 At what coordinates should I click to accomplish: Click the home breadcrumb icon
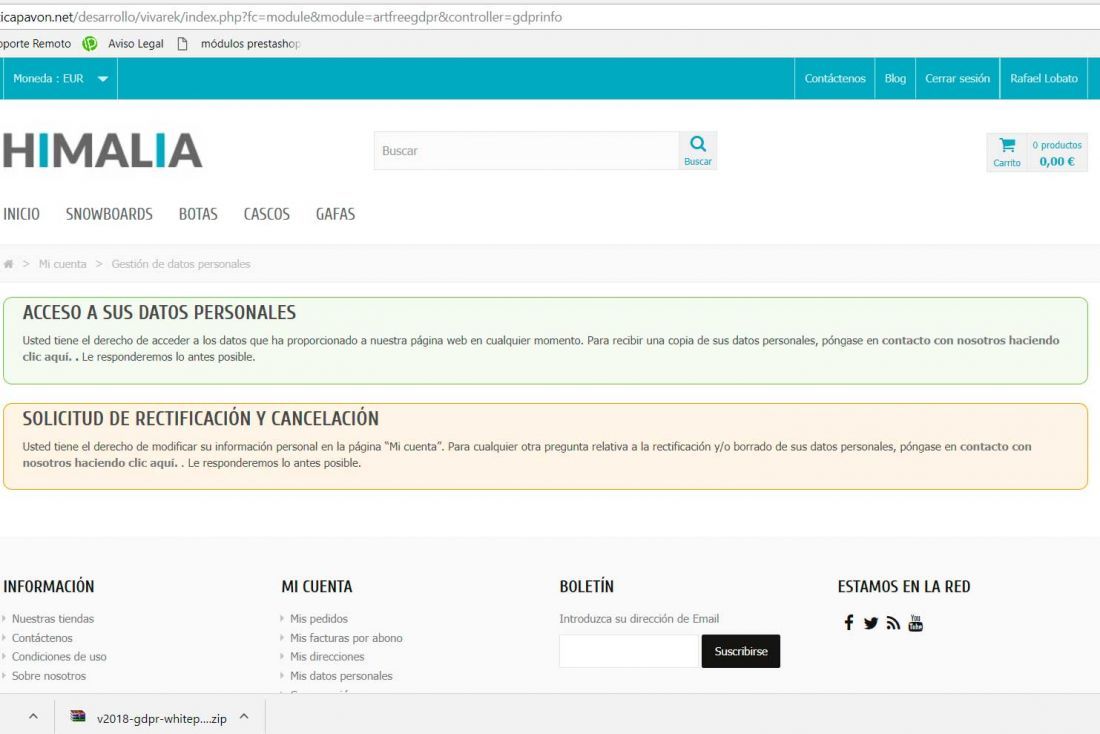pos(8,264)
